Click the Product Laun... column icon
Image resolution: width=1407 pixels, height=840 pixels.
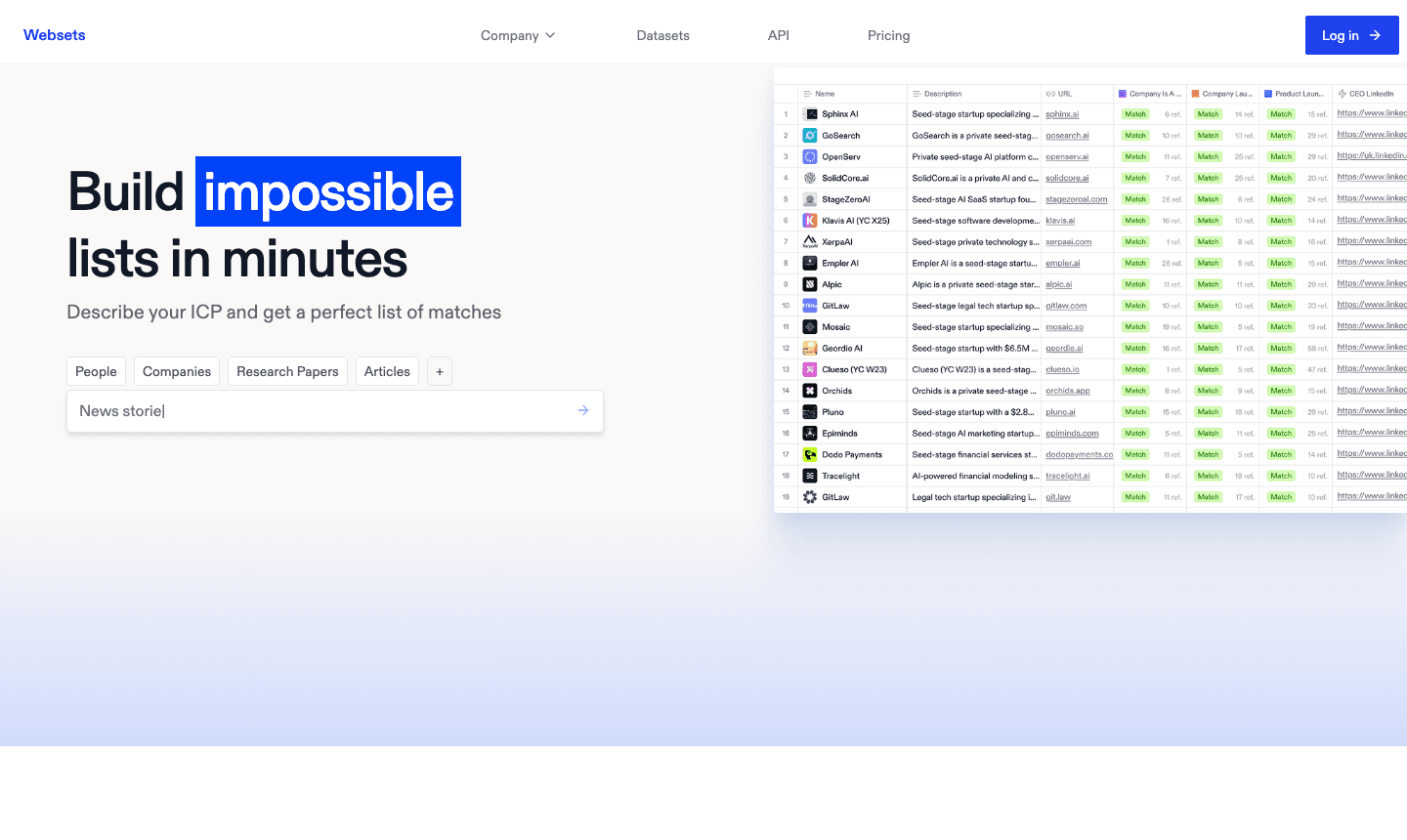click(x=1268, y=94)
